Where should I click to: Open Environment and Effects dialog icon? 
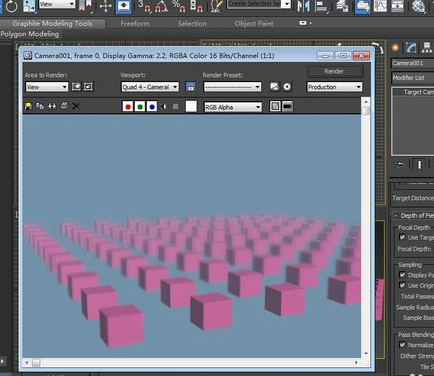coord(287,87)
